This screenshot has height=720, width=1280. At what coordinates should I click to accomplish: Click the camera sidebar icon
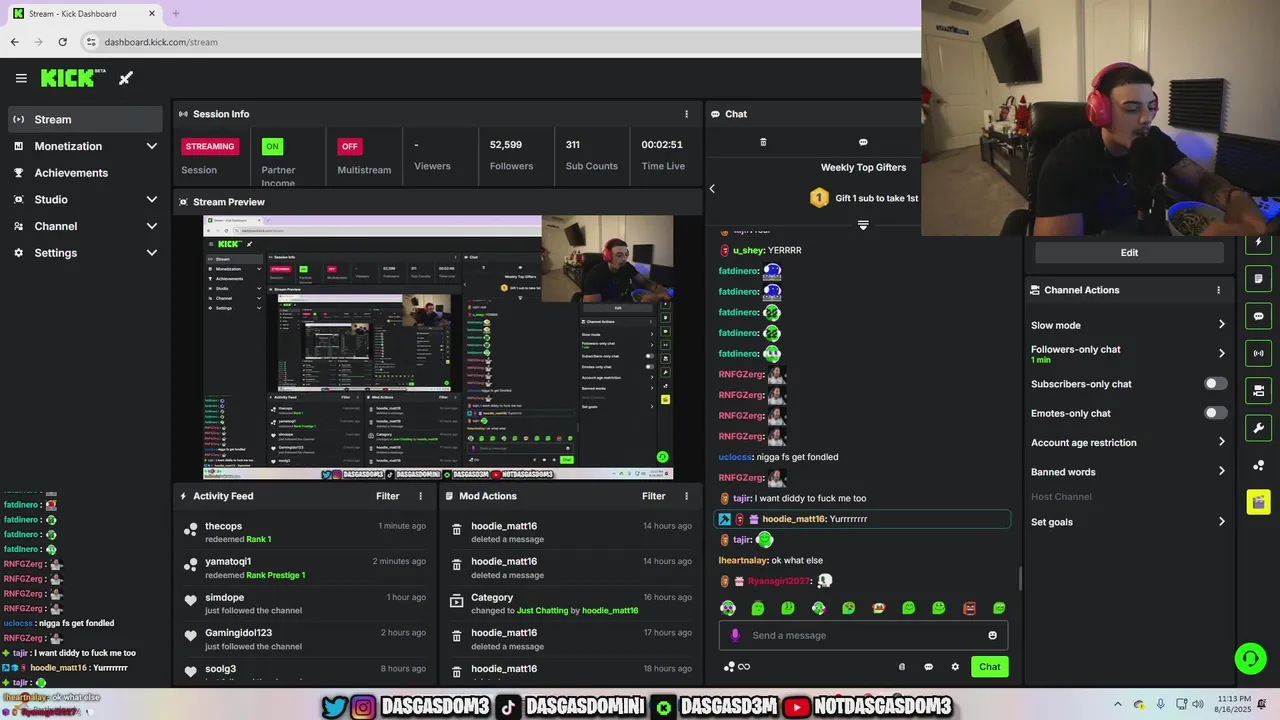point(1259,390)
